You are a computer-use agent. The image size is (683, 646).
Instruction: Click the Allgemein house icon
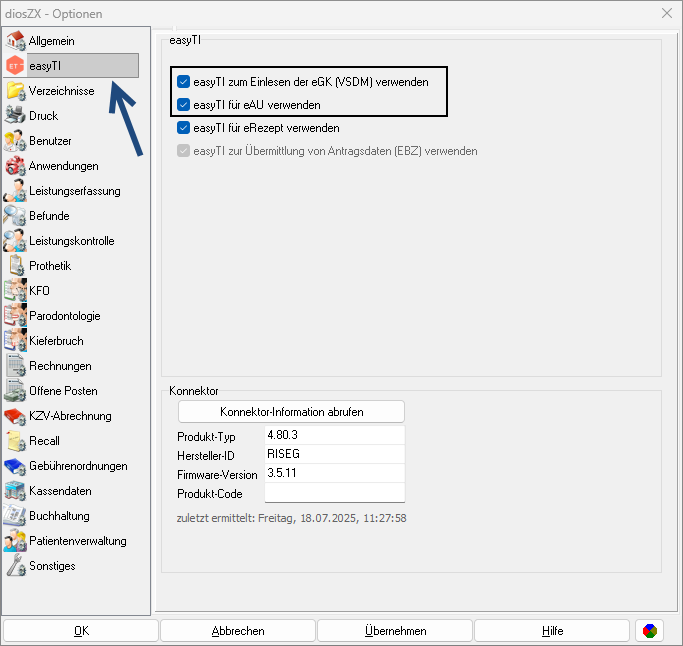click(x=15, y=41)
